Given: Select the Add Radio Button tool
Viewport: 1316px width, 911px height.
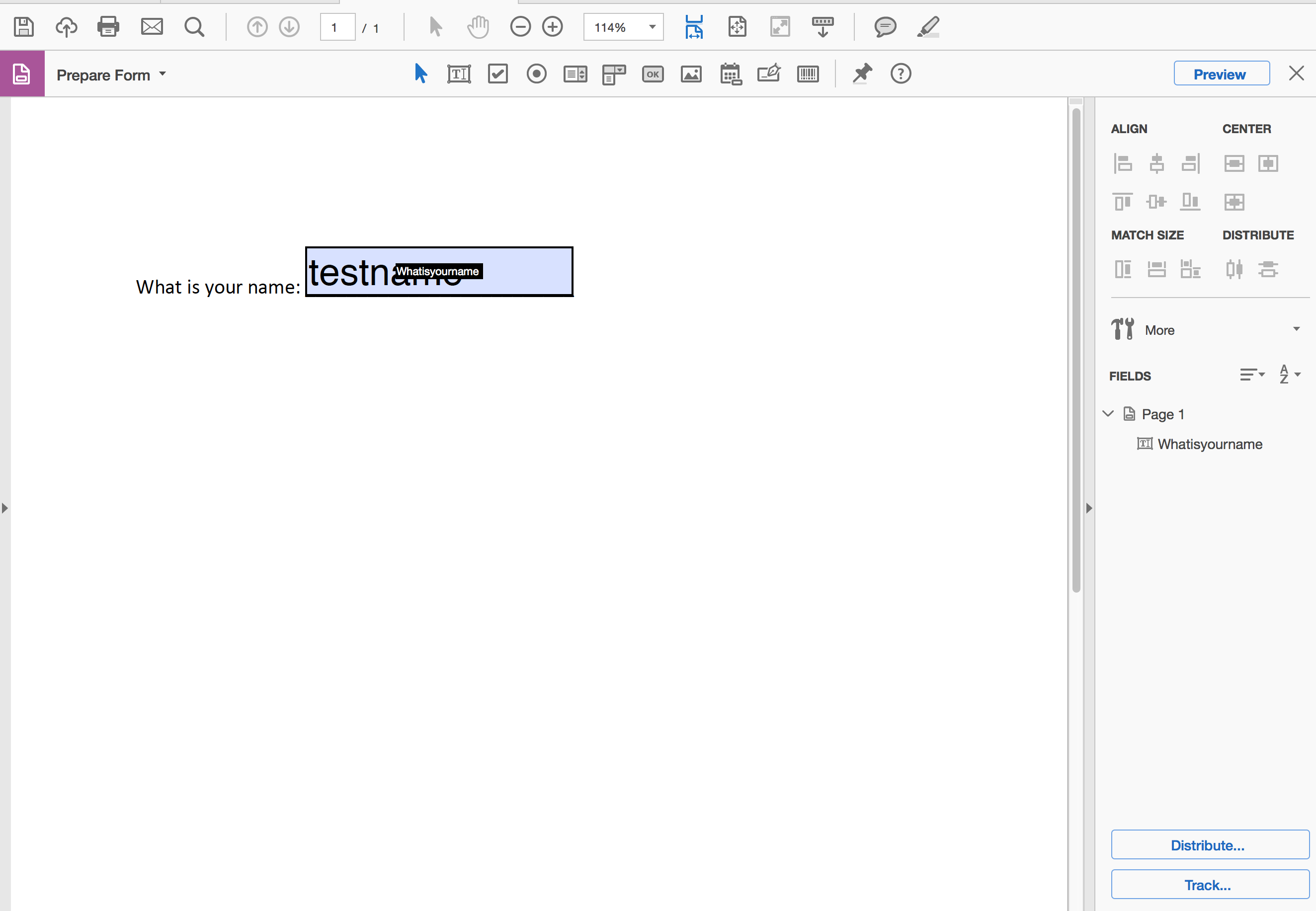Looking at the screenshot, I should 536,74.
